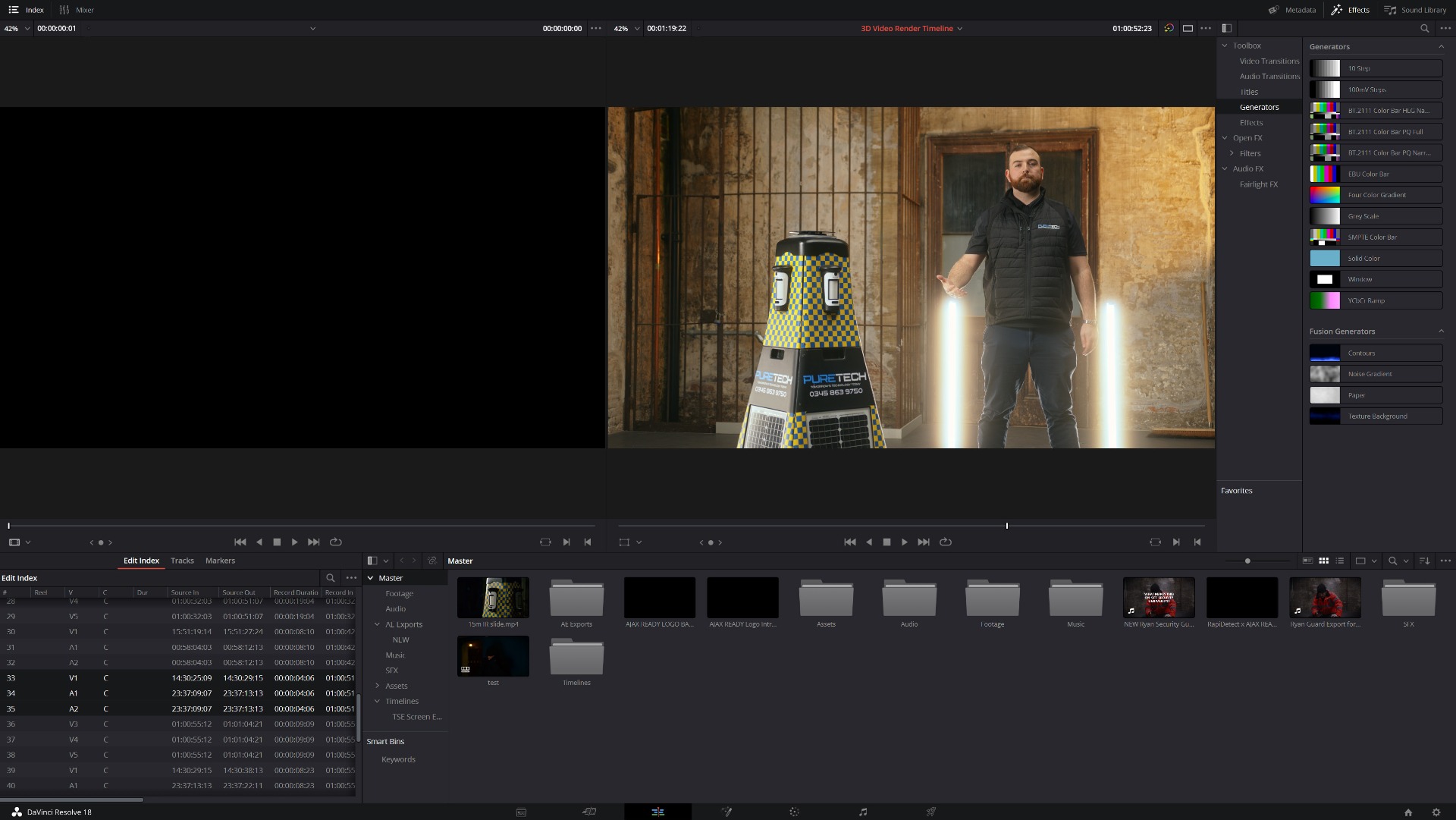The width and height of the screenshot is (1456, 820).
Task: Toggle the Effects panel top button
Action: [x=1350, y=10]
